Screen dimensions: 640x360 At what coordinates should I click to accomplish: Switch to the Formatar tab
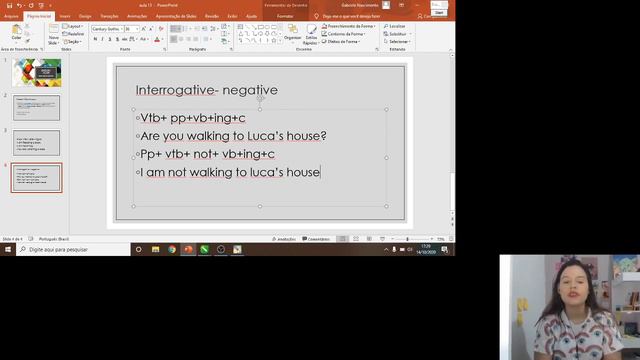pos(285,16)
